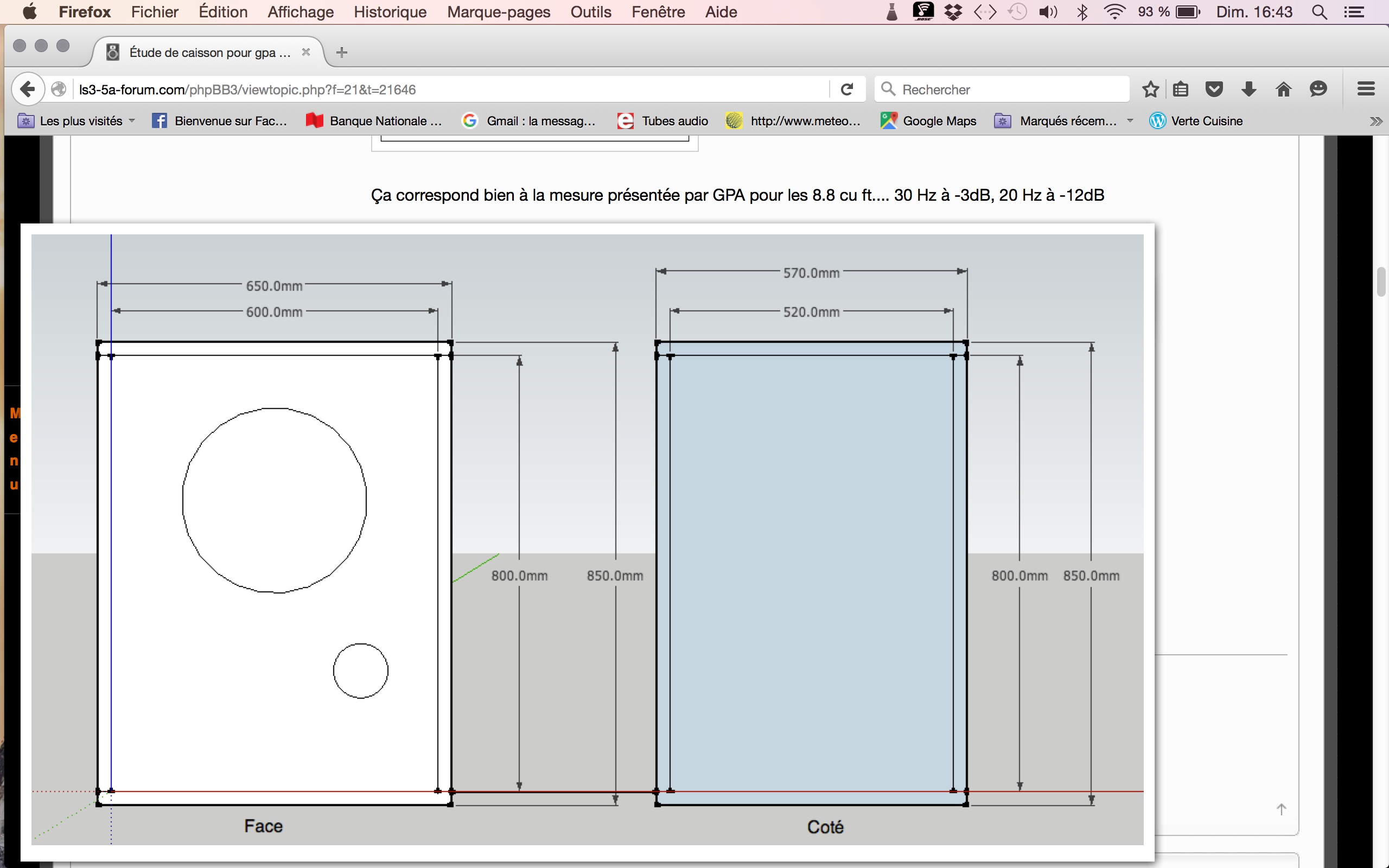Open the Édition menu
This screenshot has height=868, width=1389.
pos(222,11)
